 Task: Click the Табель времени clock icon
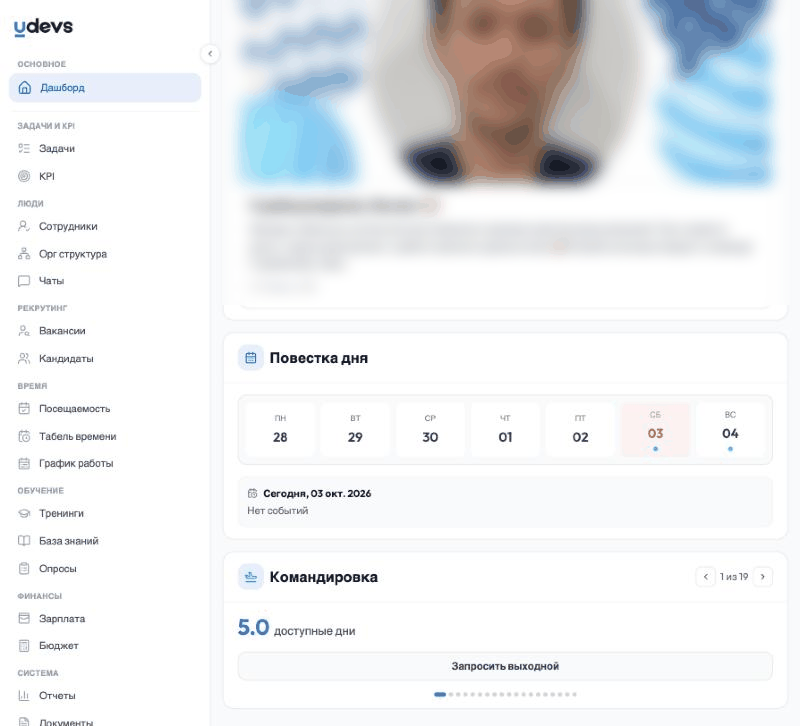24,436
